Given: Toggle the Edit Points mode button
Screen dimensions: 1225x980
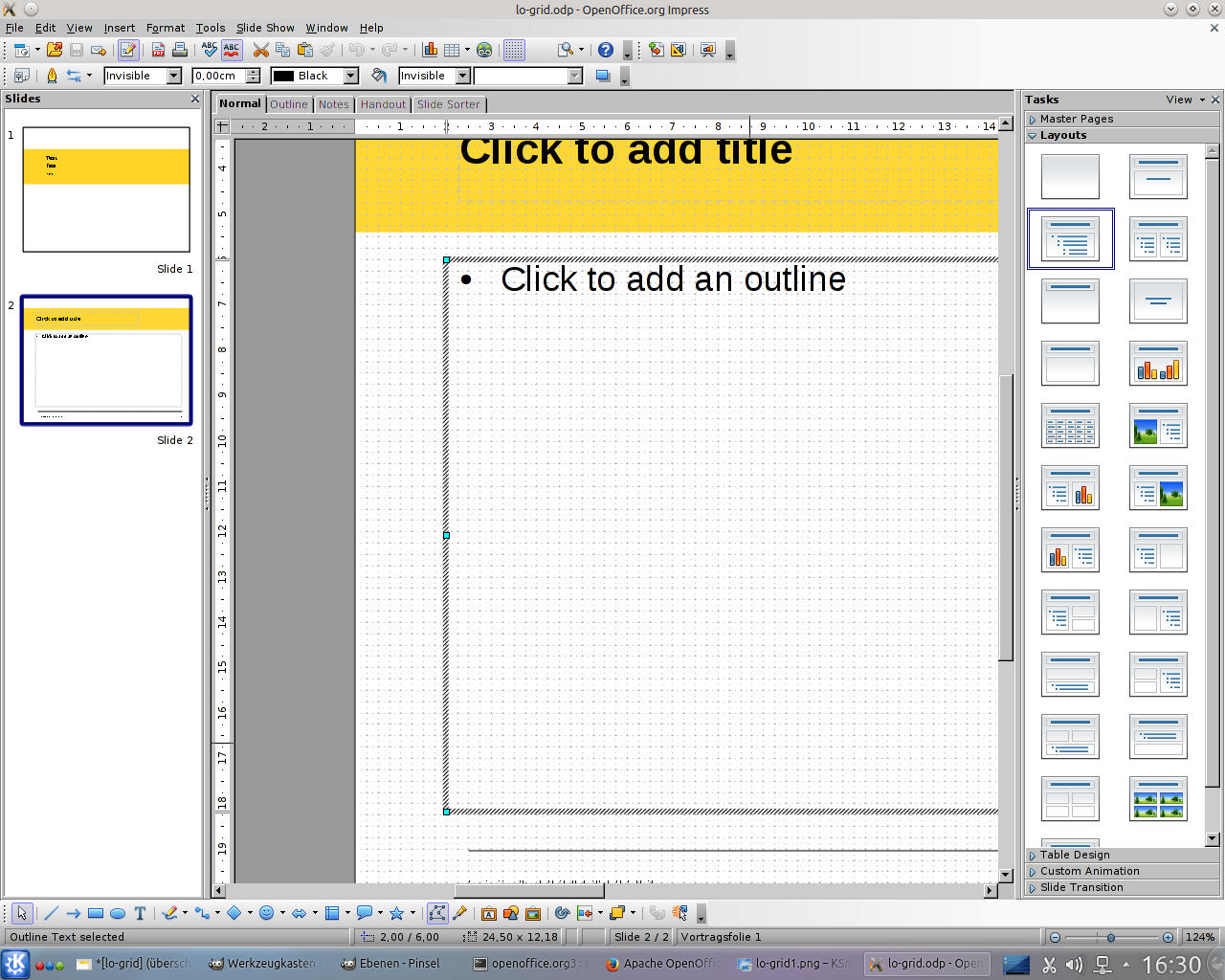Looking at the screenshot, I should 437,913.
